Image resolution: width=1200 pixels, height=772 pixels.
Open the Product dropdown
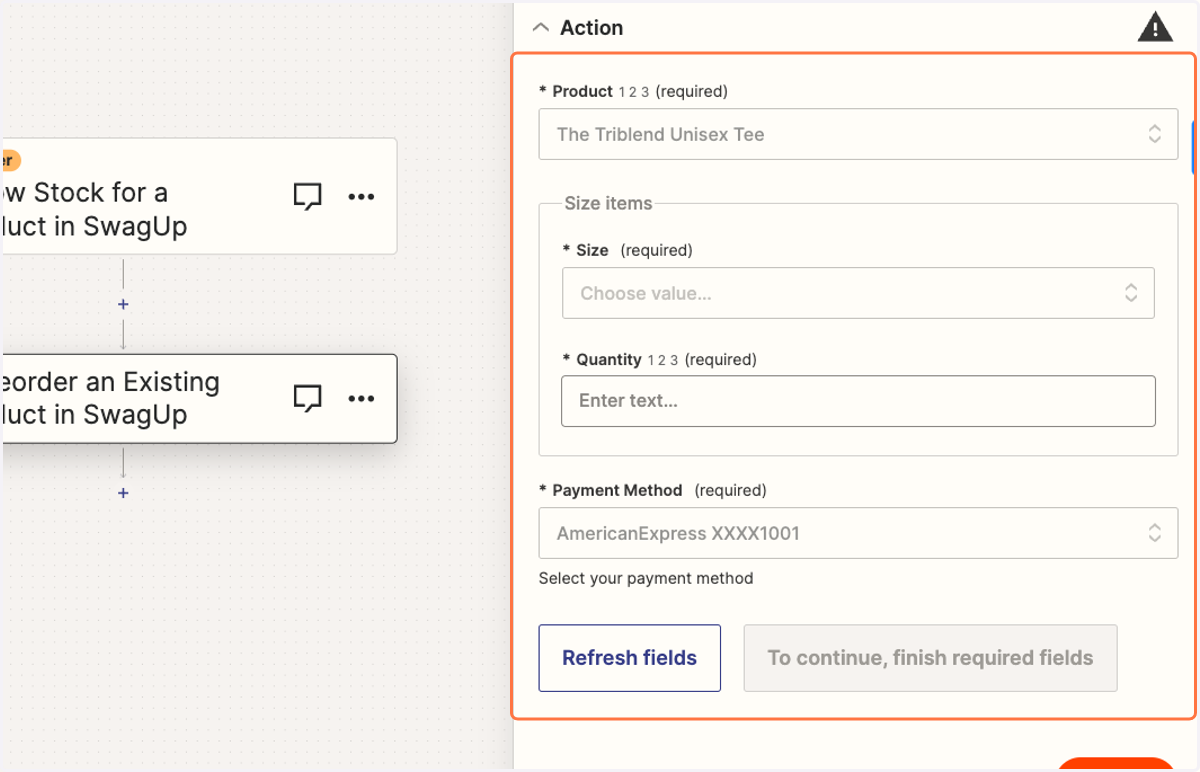coord(858,134)
